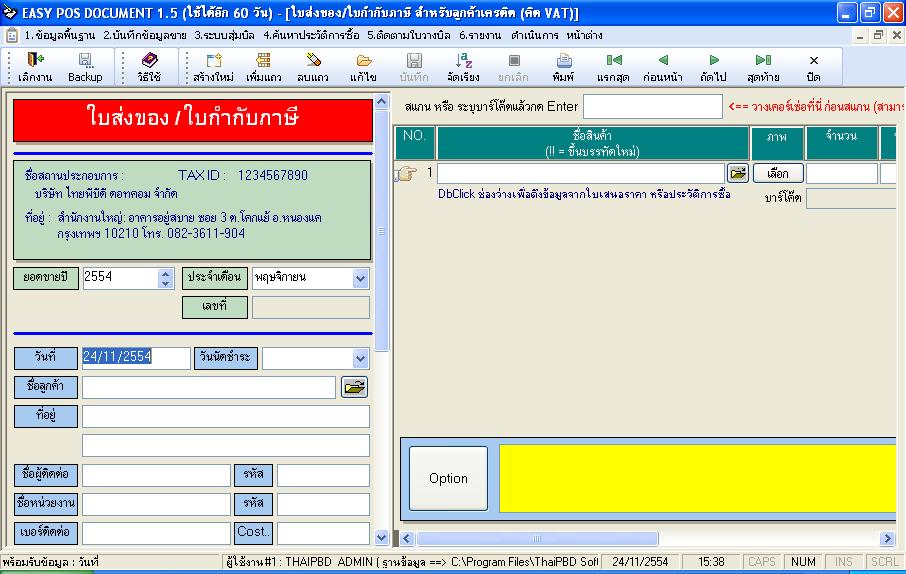906x574 pixels.
Task: Close the form with ปิด toolbar icon
Action: click(814, 67)
